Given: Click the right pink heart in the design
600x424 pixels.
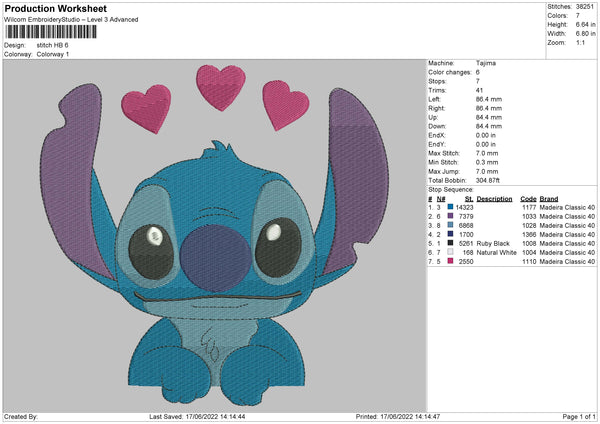Looking at the screenshot, I should [285, 102].
